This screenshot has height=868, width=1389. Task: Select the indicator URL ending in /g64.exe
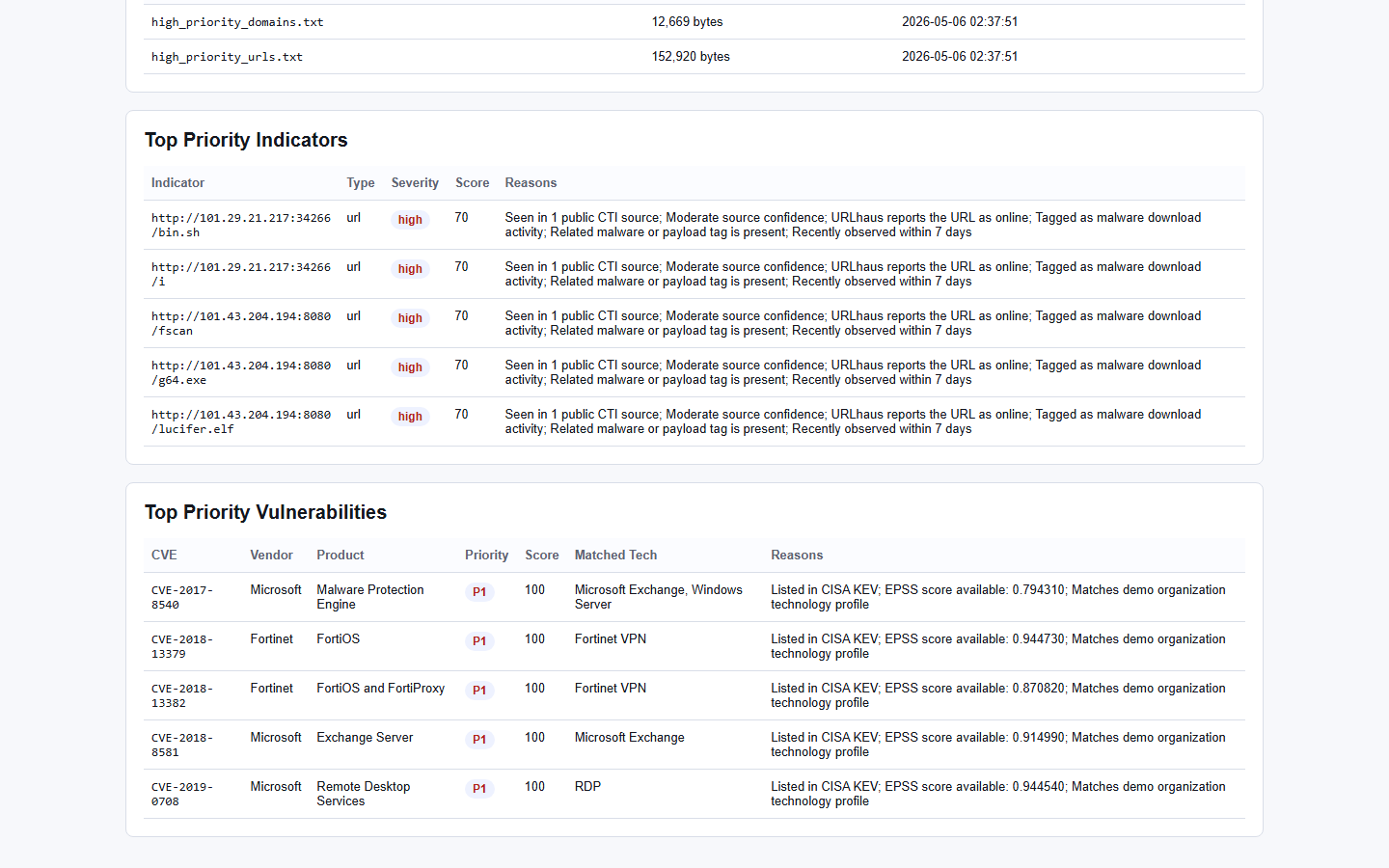[x=241, y=372]
